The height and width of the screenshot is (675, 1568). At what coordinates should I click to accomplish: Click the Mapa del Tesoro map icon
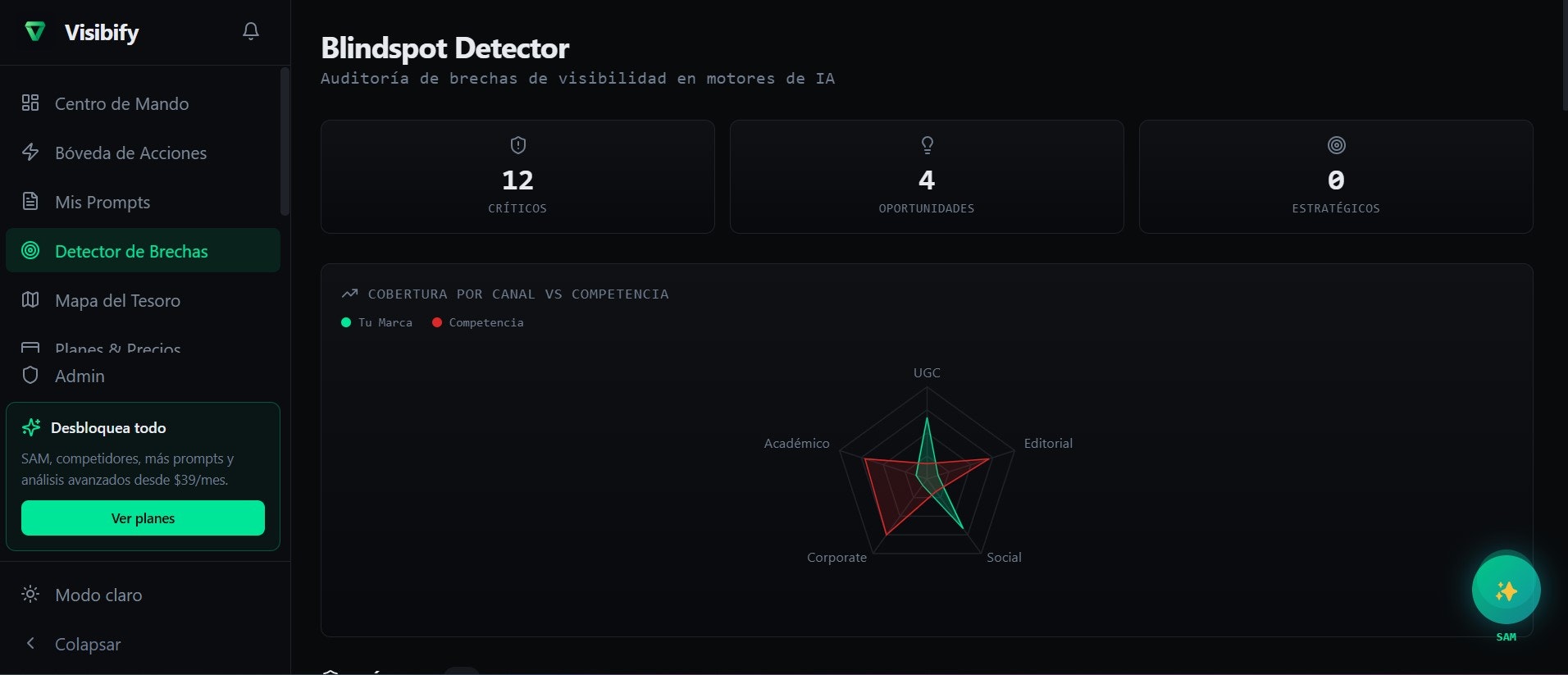click(x=30, y=299)
